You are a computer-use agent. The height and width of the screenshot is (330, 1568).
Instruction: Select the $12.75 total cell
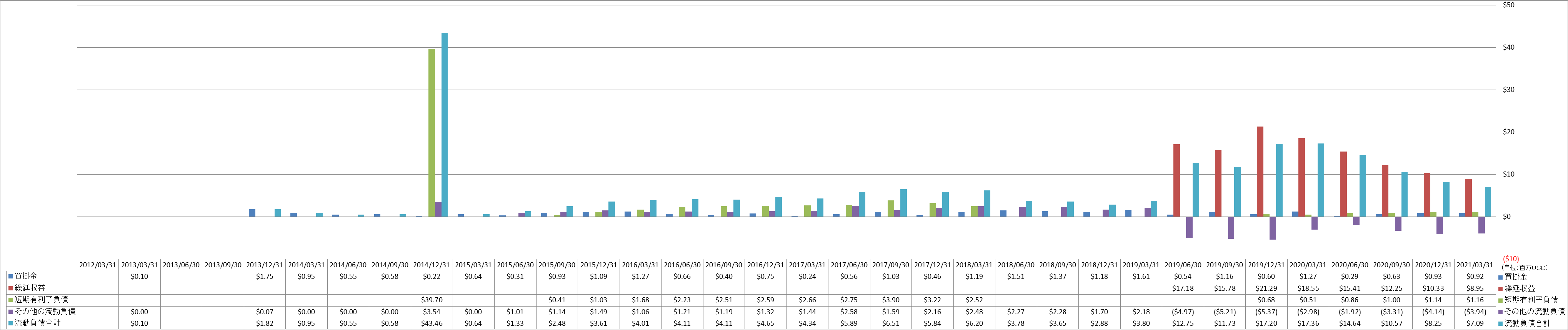[1183, 323]
